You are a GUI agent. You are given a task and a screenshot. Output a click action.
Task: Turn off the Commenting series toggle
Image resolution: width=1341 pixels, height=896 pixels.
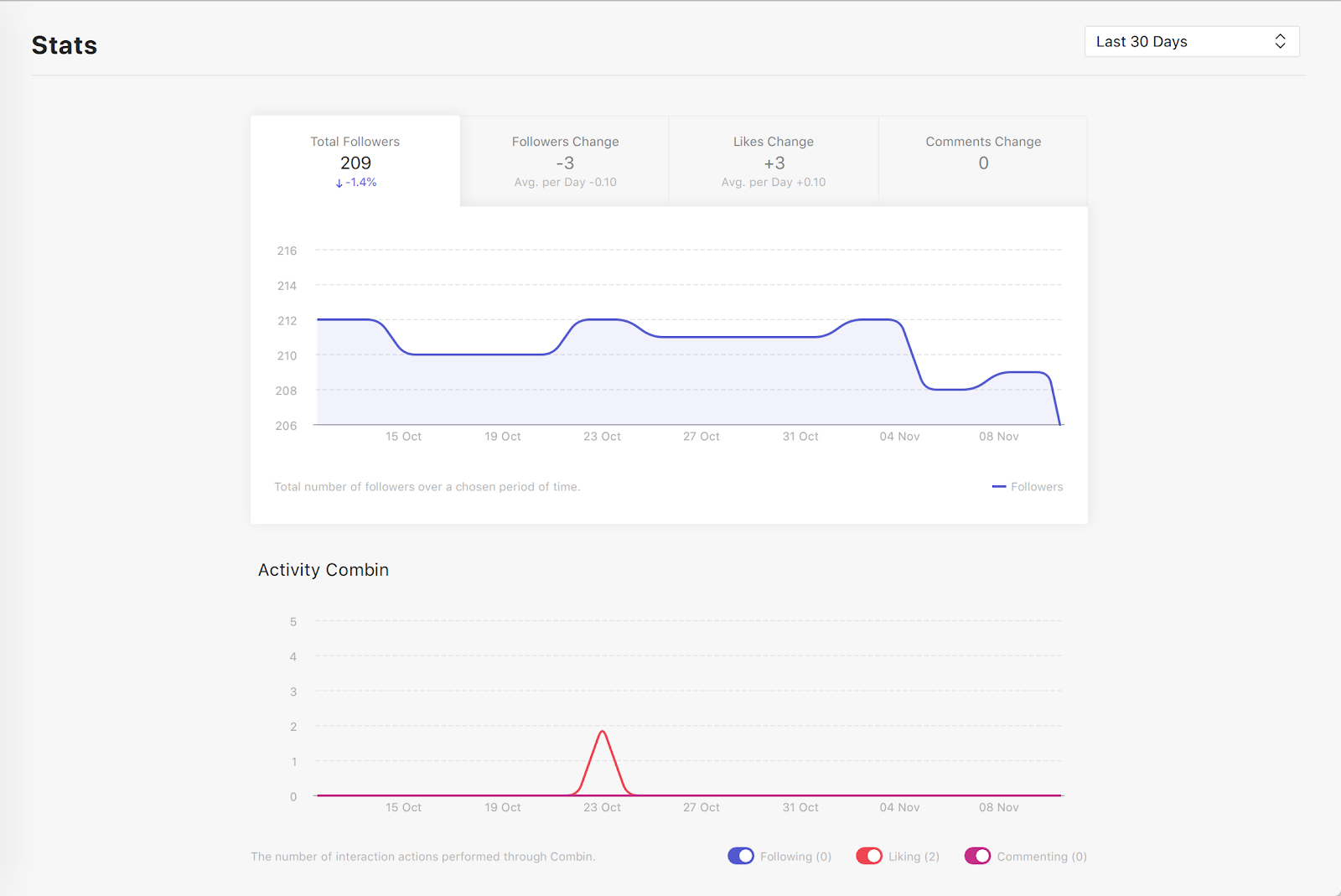tap(977, 856)
